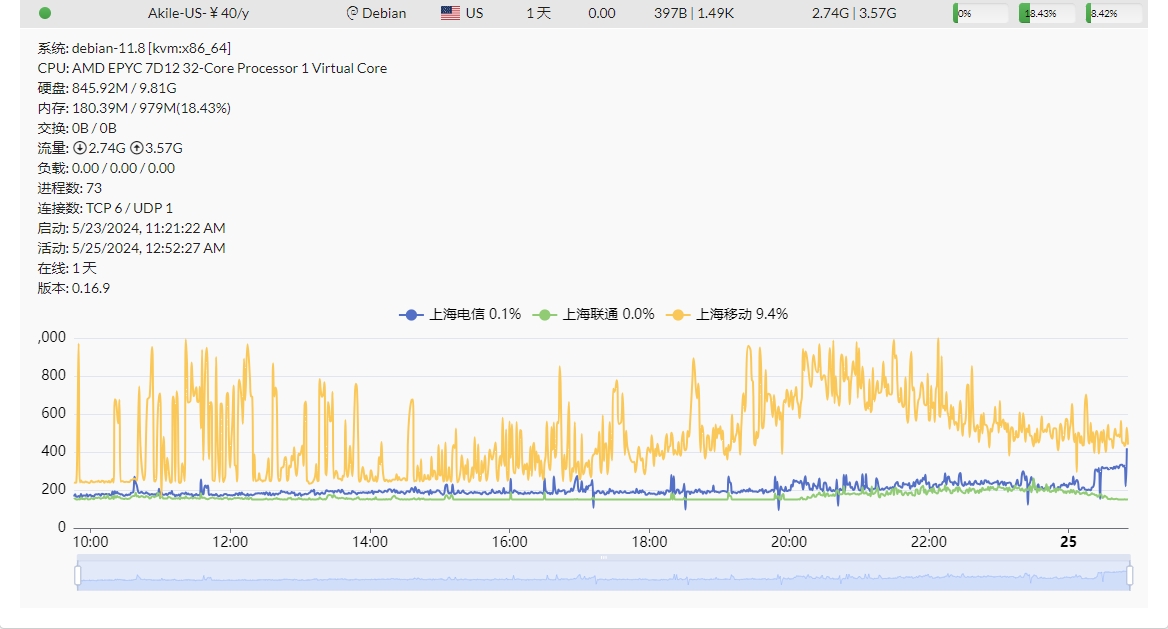Image resolution: width=1168 pixels, height=629 pixels.
Task: Click the 活动: 5/25/2024 timestamp line
Action: click(x=131, y=248)
